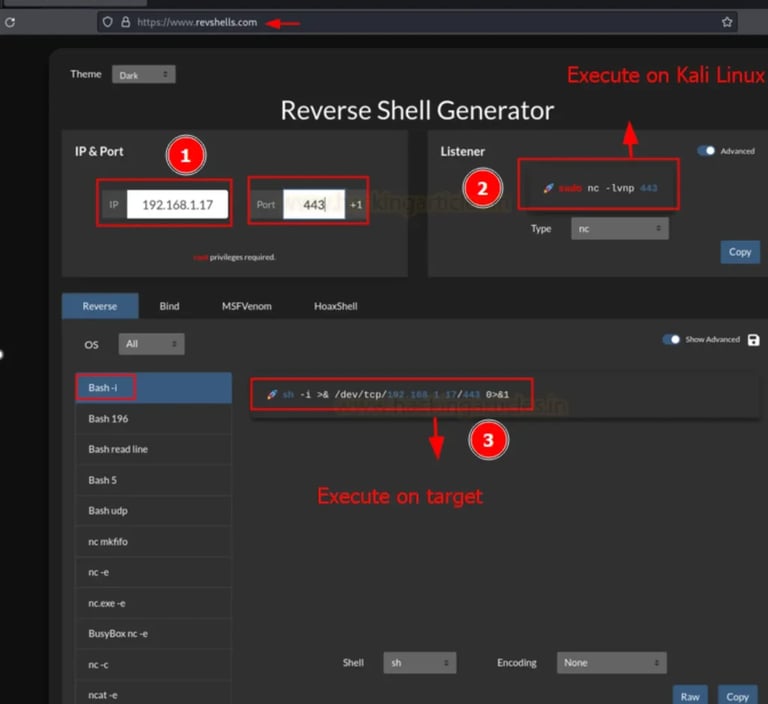The image size is (768, 704).
Task: Toggle the Show Advanced switch
Action: pyautogui.click(x=671, y=340)
